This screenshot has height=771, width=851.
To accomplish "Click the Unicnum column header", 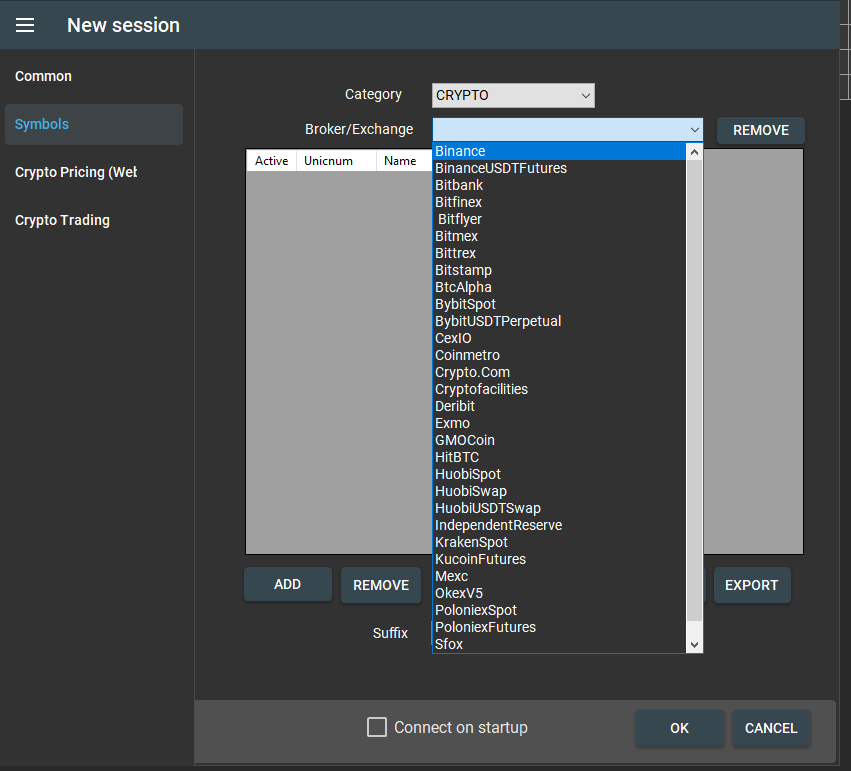I will 336,161.
